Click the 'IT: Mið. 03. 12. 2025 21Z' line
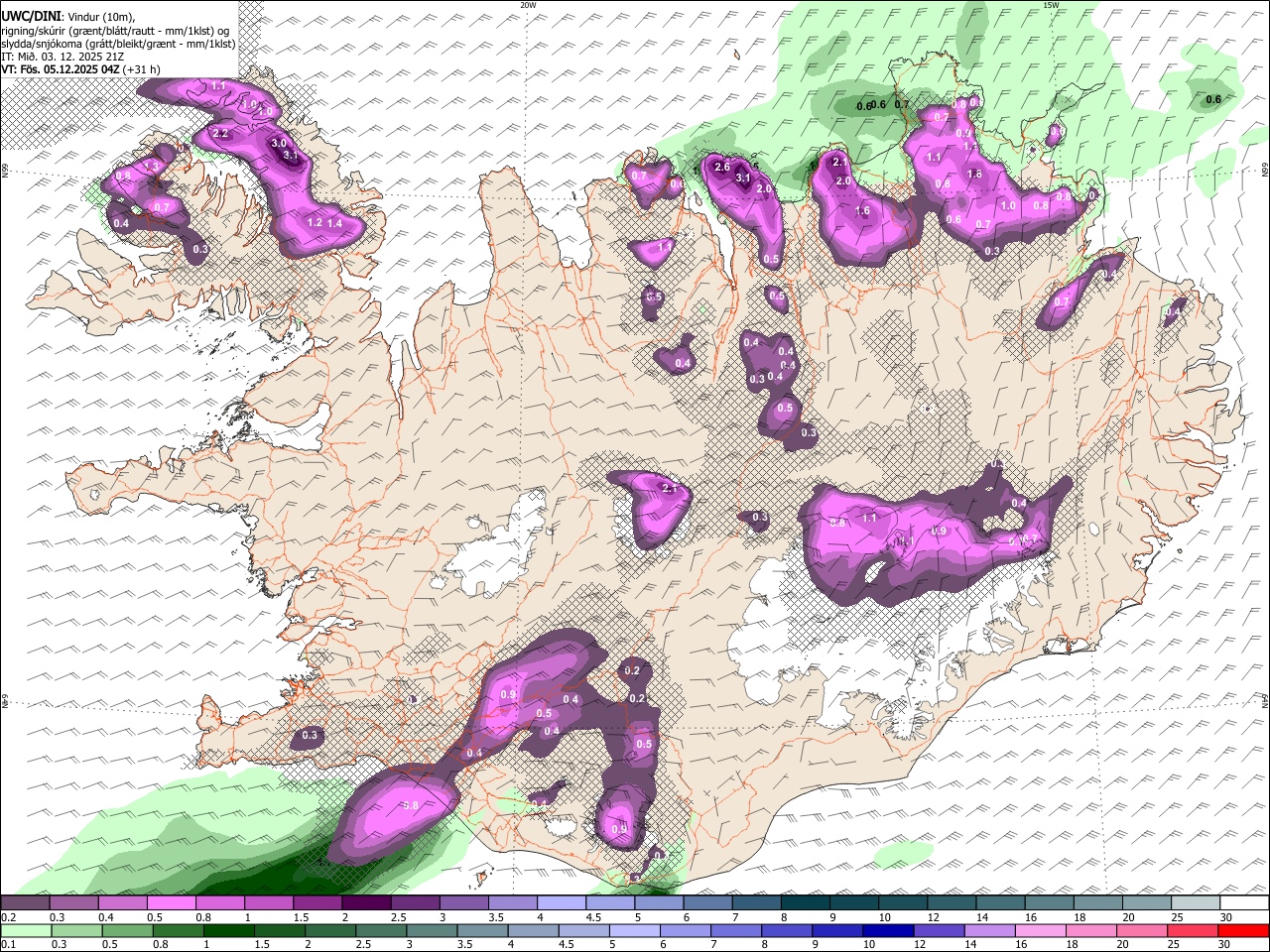 [63, 57]
